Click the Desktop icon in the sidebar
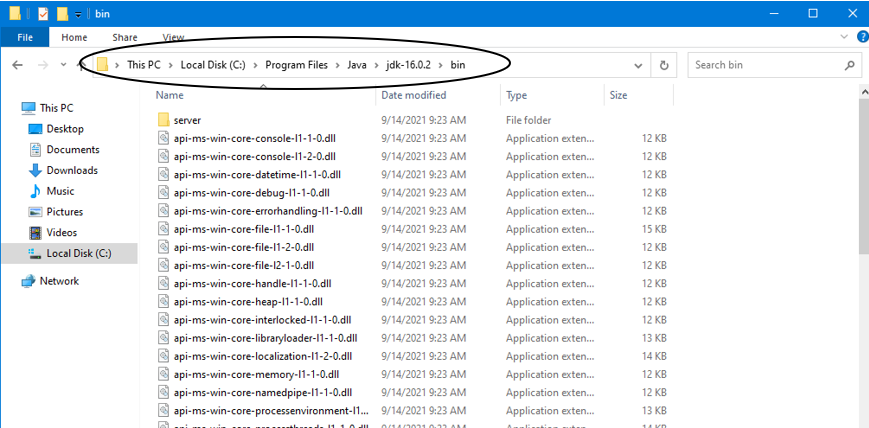The image size is (869, 428). coord(35,129)
